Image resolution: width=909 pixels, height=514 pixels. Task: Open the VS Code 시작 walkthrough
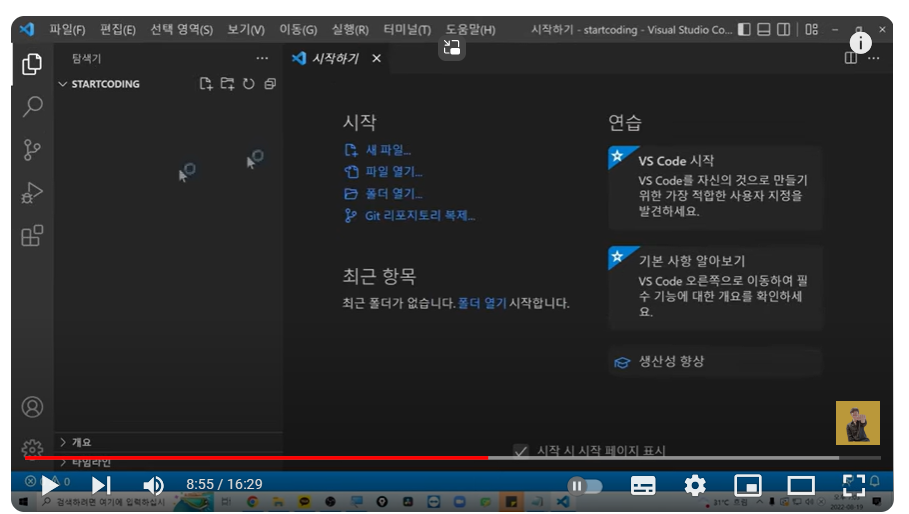coord(715,187)
